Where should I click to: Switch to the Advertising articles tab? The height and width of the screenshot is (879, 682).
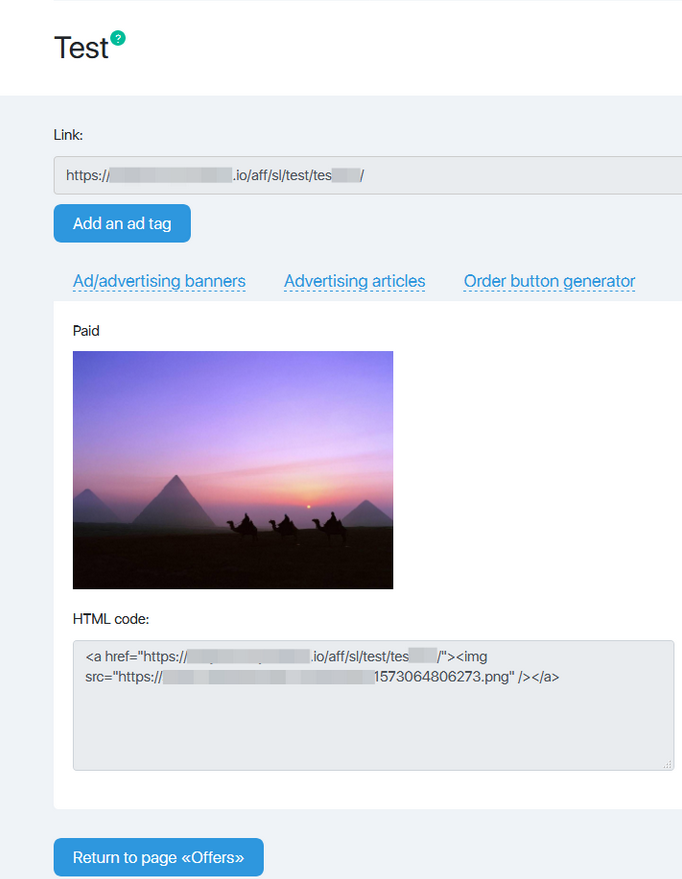click(x=354, y=281)
